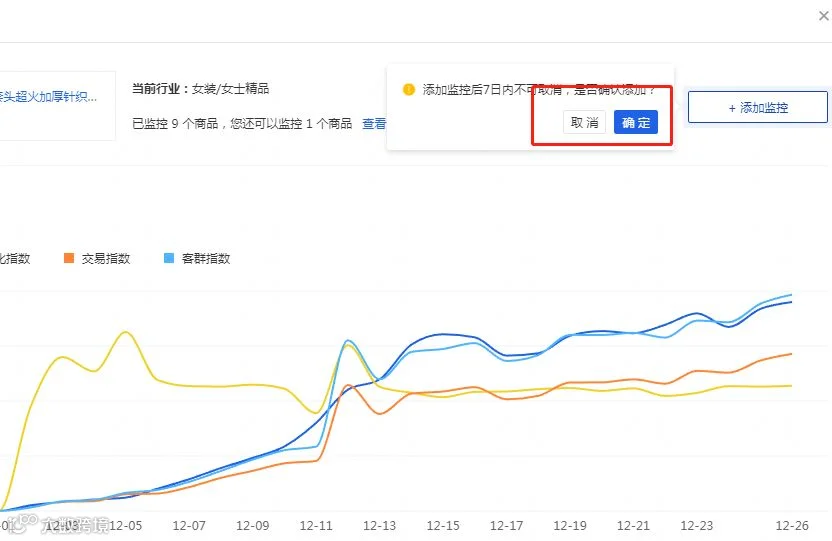Click the yellow warning icon in popup
The height and width of the screenshot is (541, 832).
409,89
